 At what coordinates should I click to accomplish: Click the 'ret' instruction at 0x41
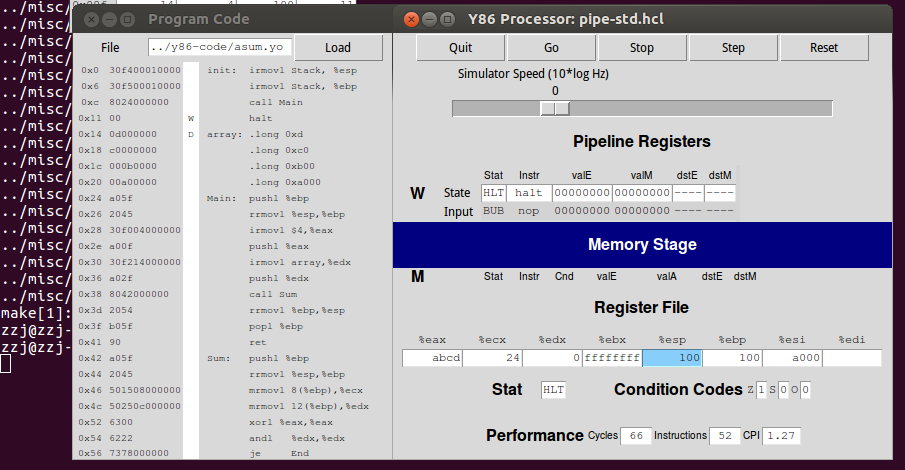257,342
